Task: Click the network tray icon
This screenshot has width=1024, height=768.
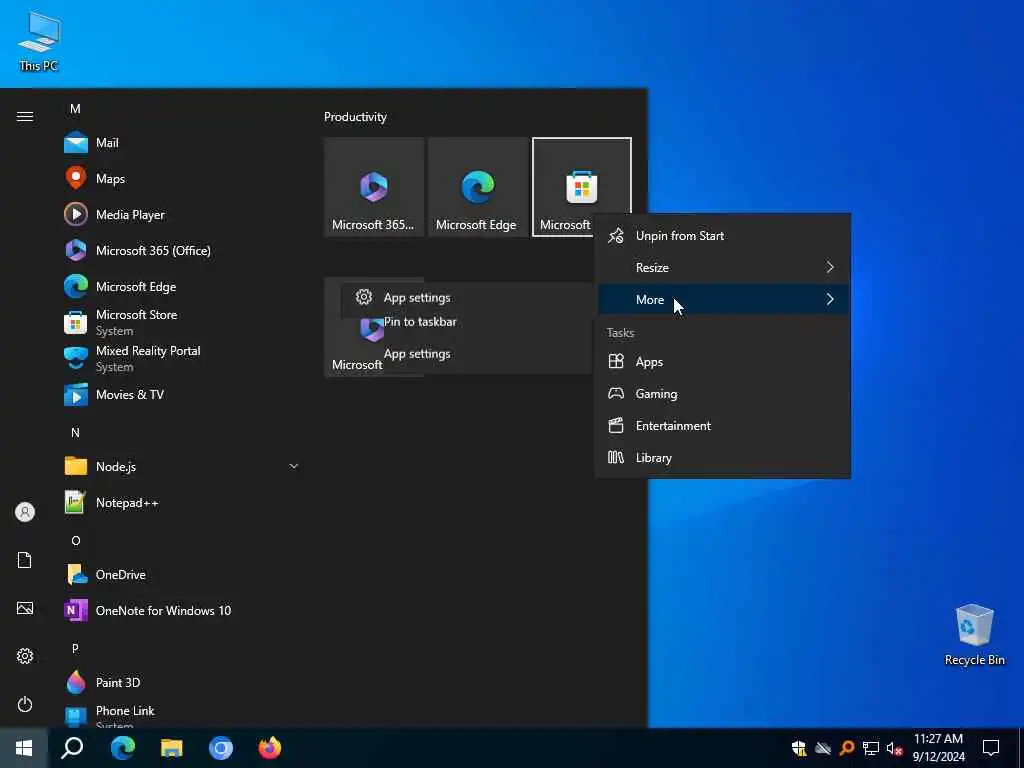Action: click(871, 748)
